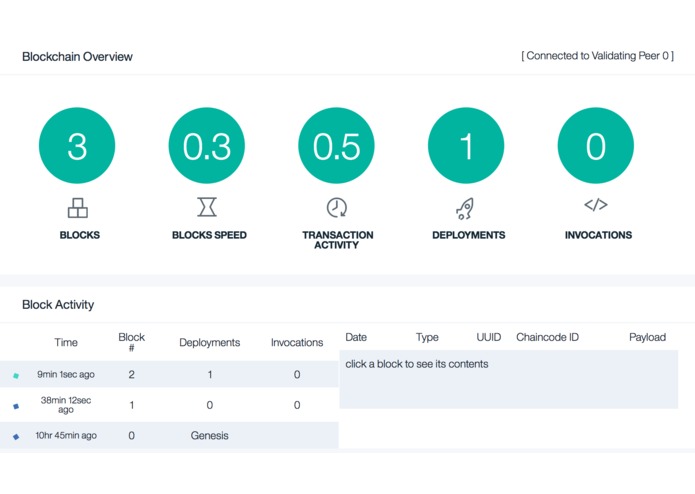The width and height of the screenshot is (695, 494).
Task: Click the Invocations column header in Block Activity
Action: click(297, 342)
